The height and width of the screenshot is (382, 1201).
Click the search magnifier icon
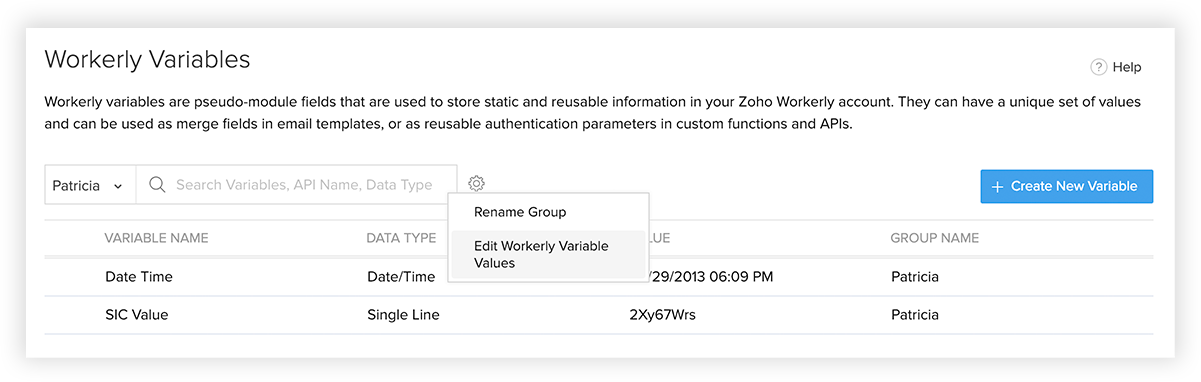coord(157,185)
